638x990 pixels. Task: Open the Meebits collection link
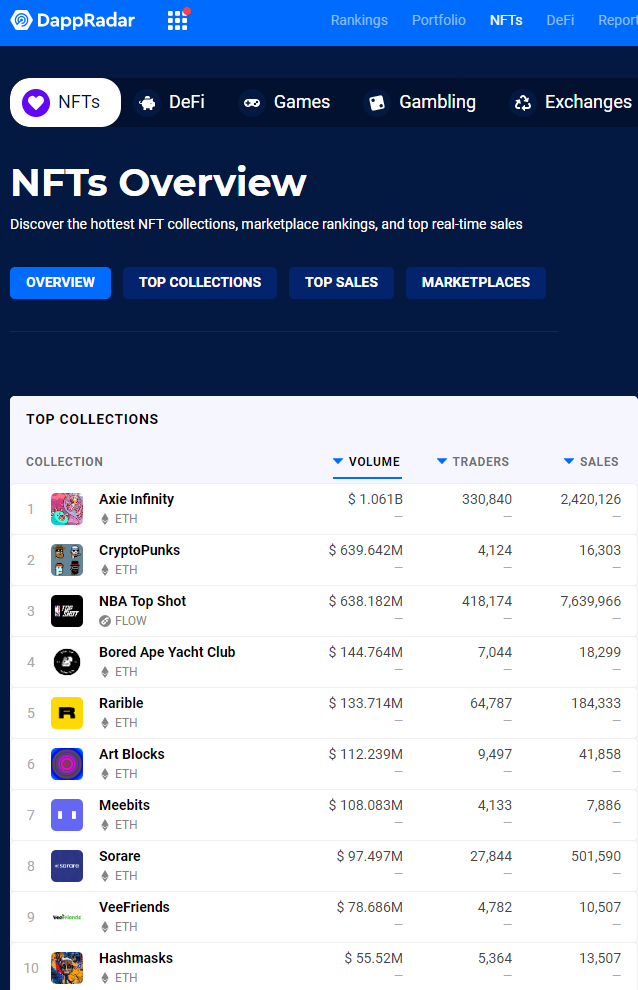pos(124,805)
